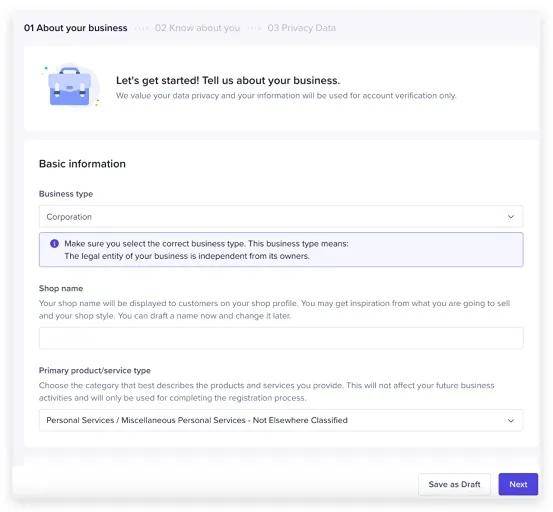The image size is (553, 512).
Task: Click the Shop name label
Action: [61, 288]
